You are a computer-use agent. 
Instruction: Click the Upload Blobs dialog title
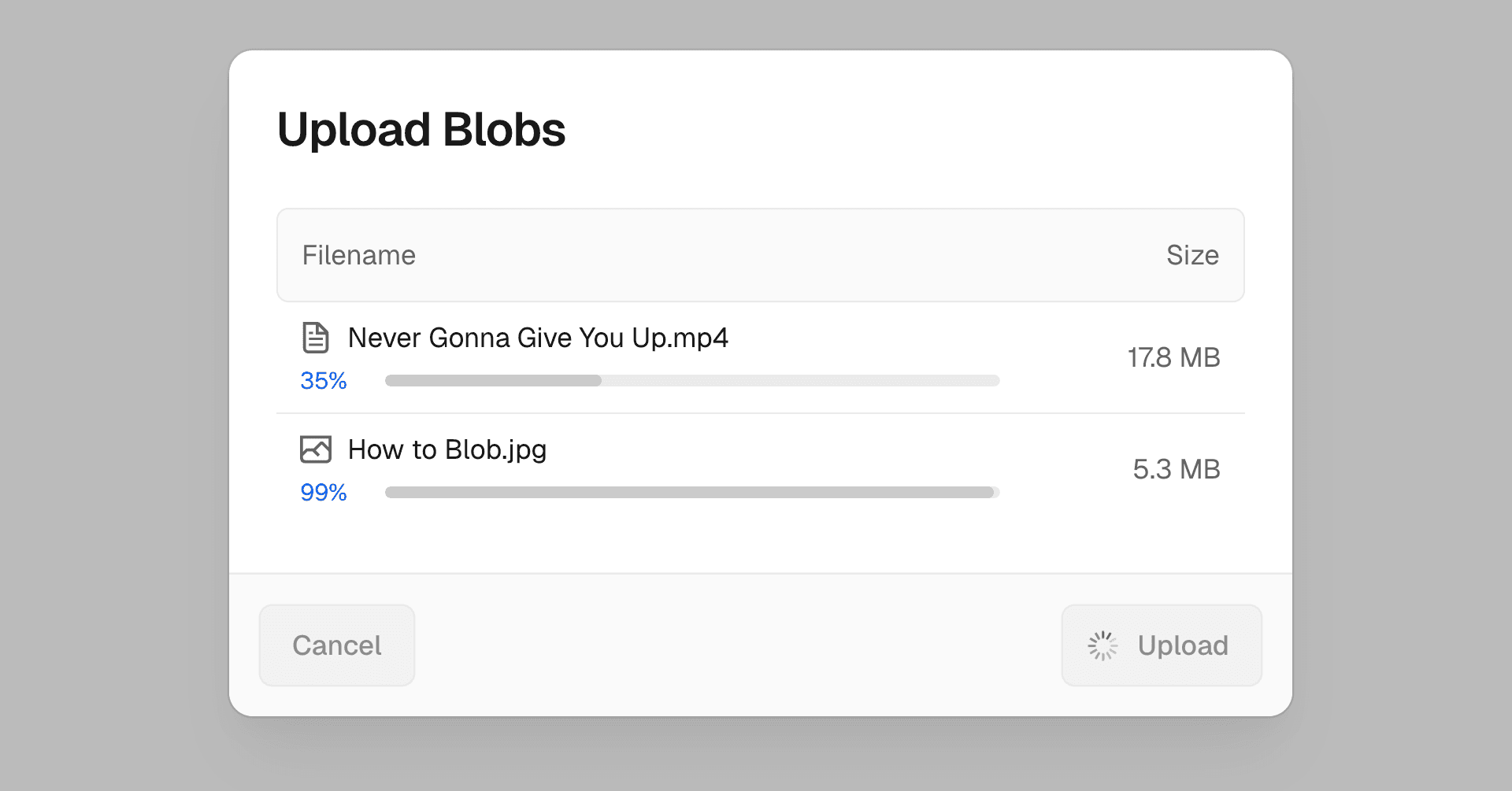point(421,130)
